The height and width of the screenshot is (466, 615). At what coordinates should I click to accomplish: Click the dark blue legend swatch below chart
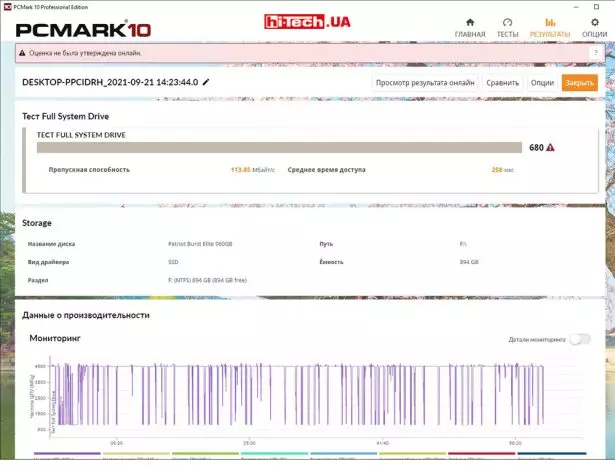click(x=551, y=453)
